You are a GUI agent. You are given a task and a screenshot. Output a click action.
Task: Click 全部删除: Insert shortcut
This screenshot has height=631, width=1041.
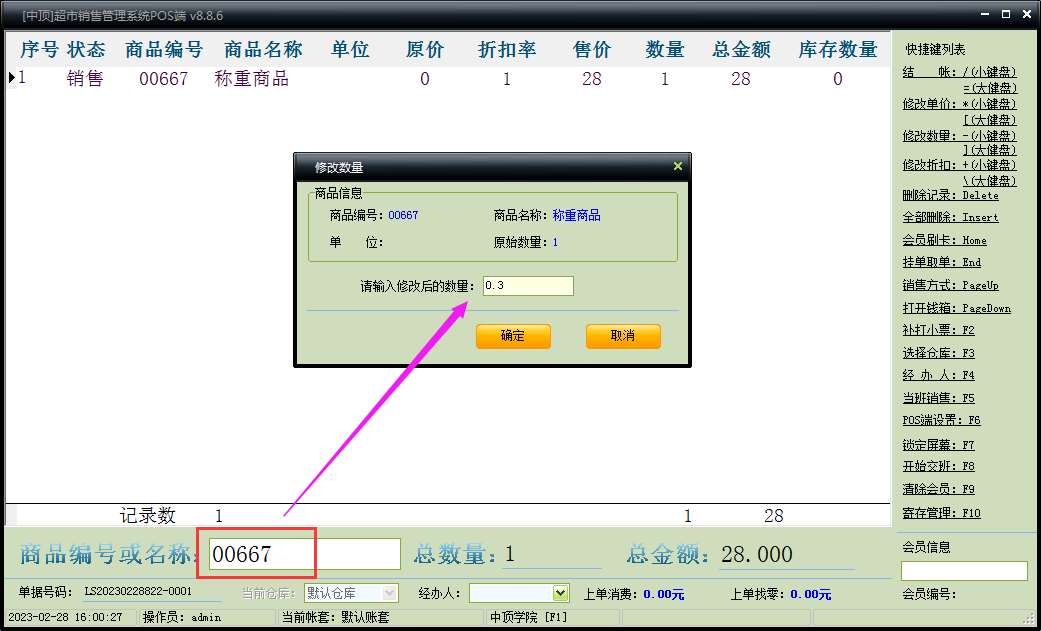(951, 217)
